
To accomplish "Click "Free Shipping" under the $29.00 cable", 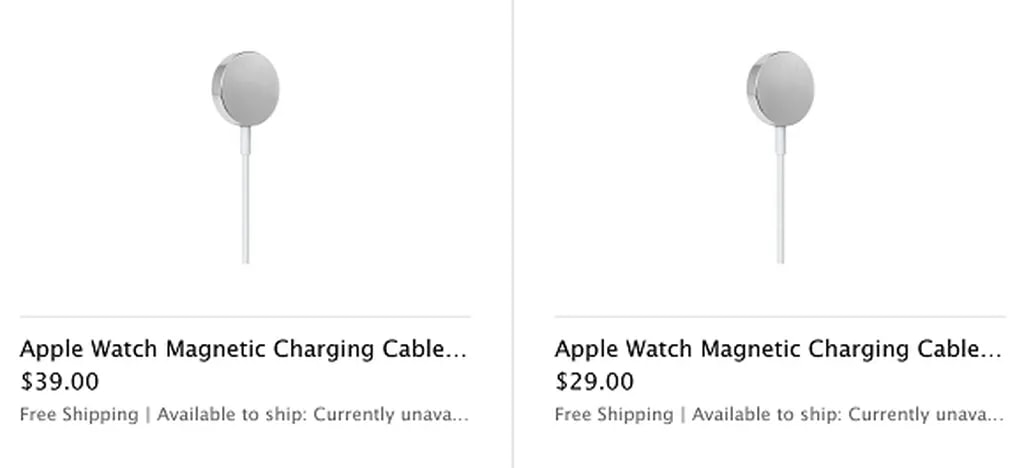I will pos(613,414).
